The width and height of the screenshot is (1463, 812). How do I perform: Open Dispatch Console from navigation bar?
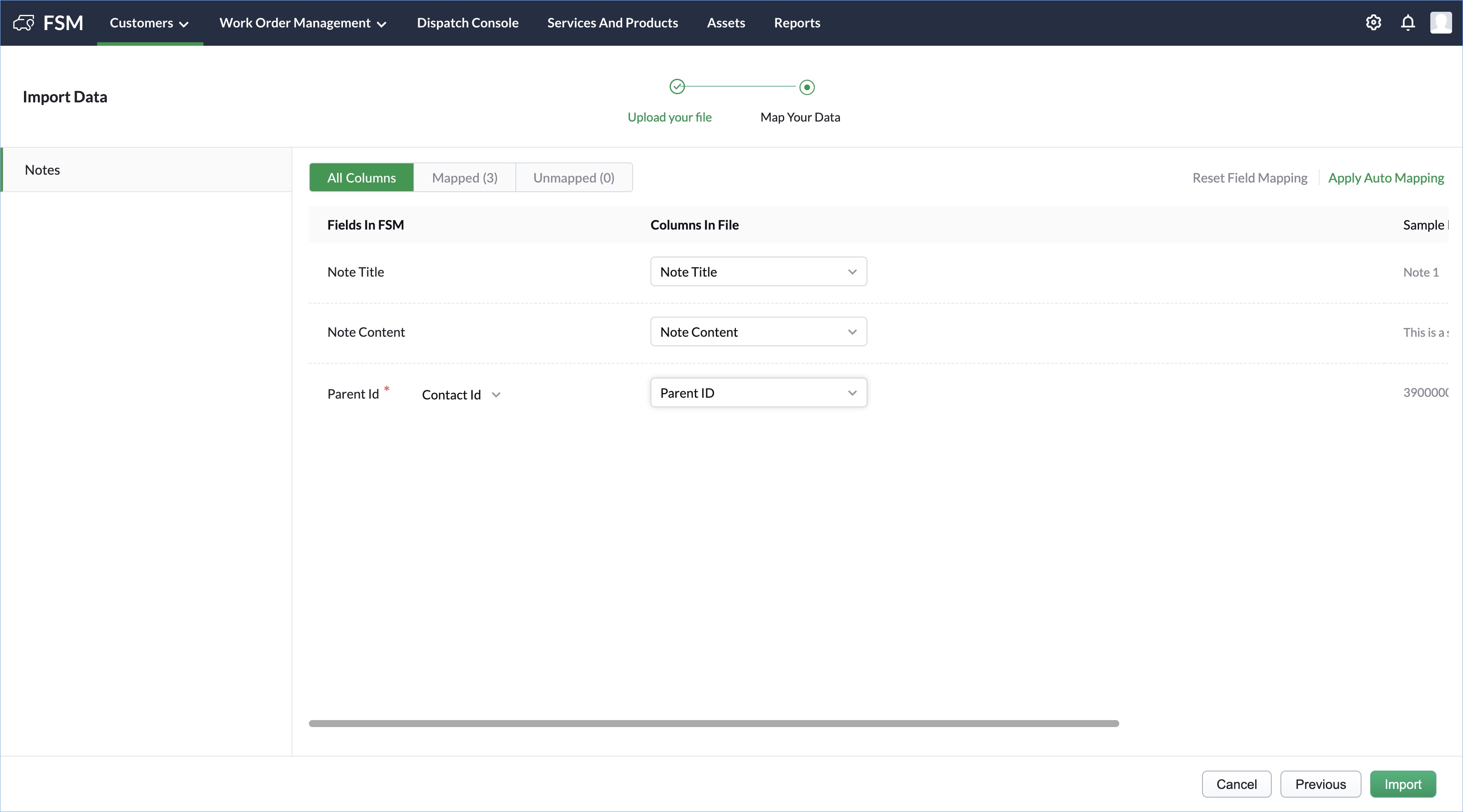[467, 23]
